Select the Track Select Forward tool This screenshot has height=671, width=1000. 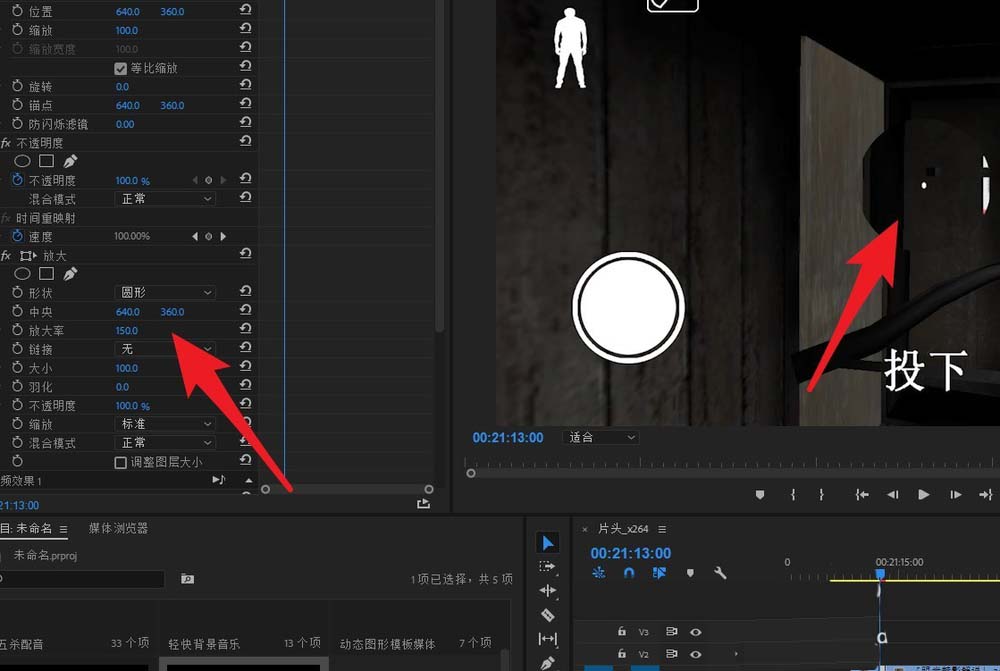click(548, 566)
